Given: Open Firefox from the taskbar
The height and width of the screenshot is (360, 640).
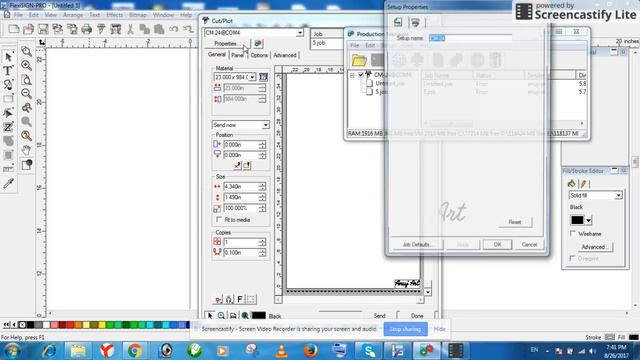Looking at the screenshot, I should point(311,351).
